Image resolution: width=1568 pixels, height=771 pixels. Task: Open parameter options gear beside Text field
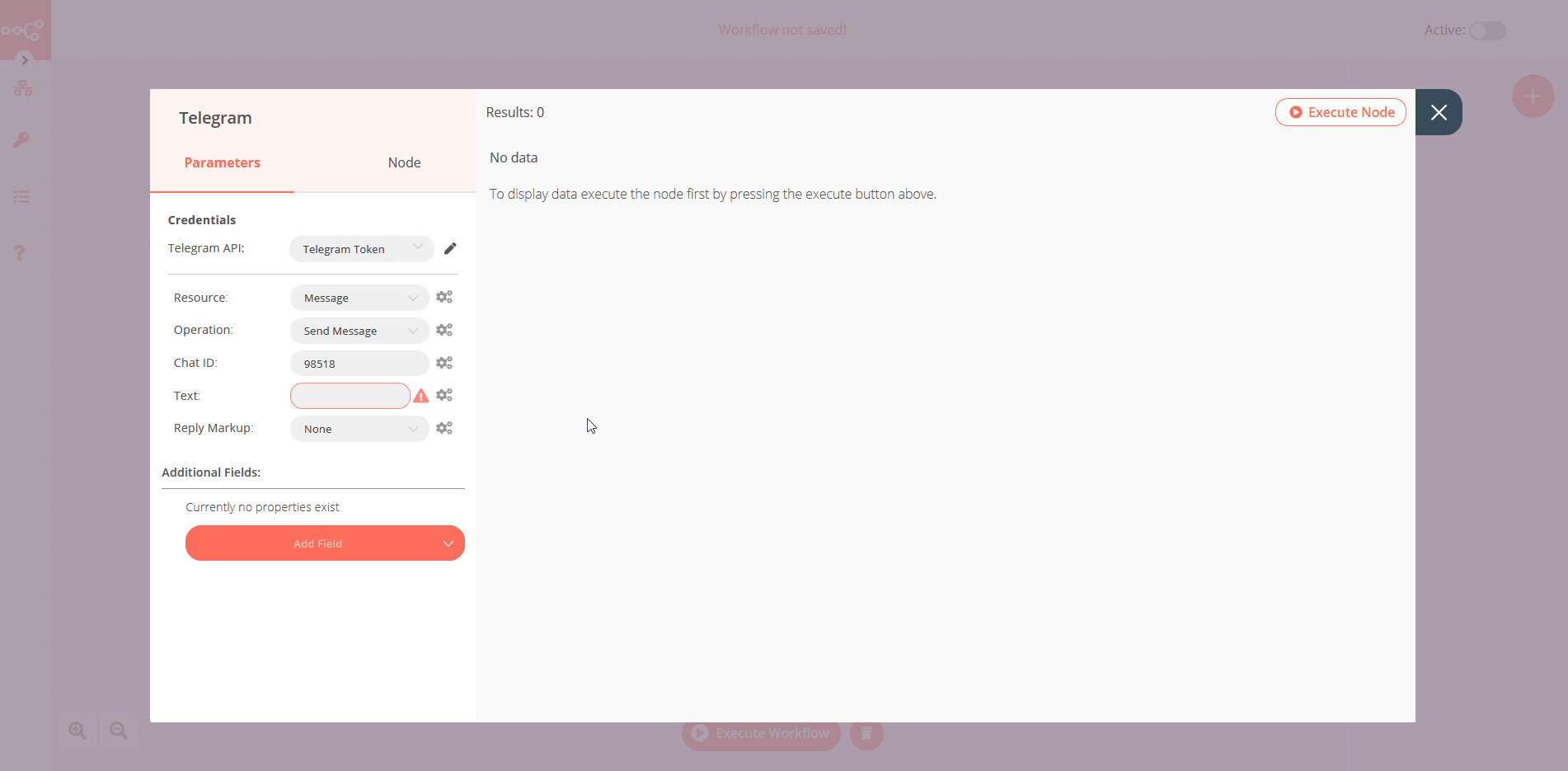444,395
